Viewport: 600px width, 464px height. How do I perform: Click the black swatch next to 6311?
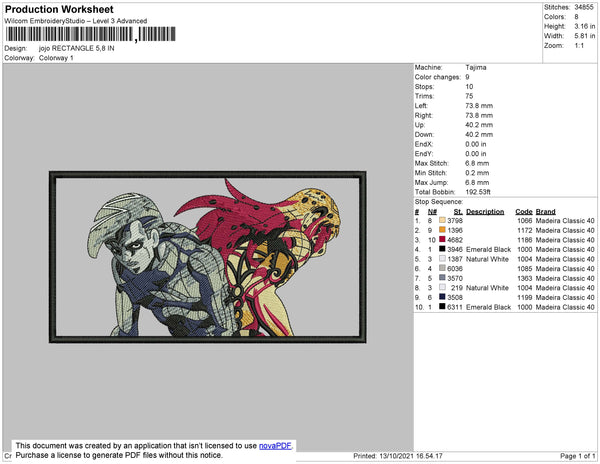tap(442, 306)
